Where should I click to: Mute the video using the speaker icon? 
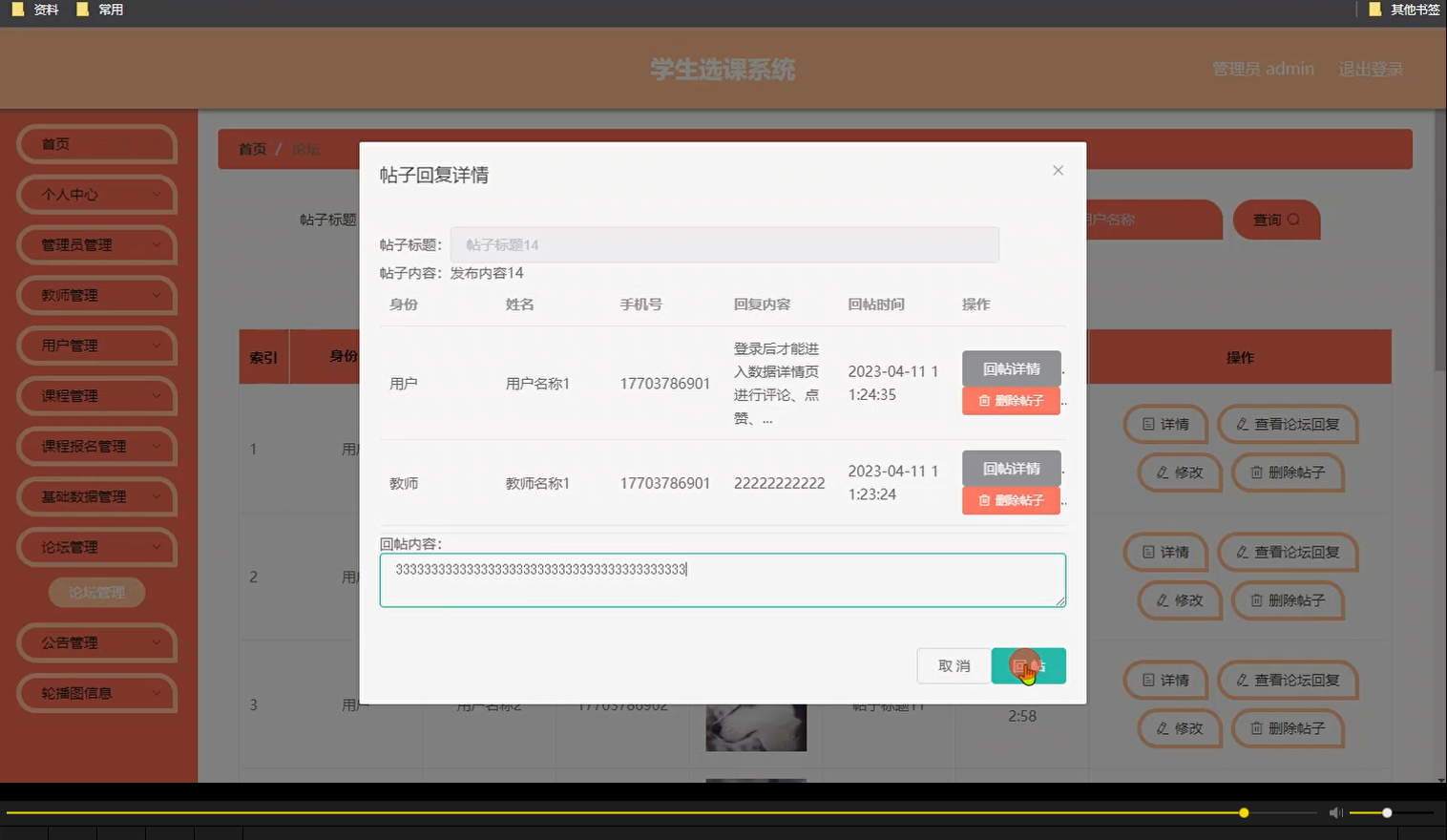click(1335, 812)
